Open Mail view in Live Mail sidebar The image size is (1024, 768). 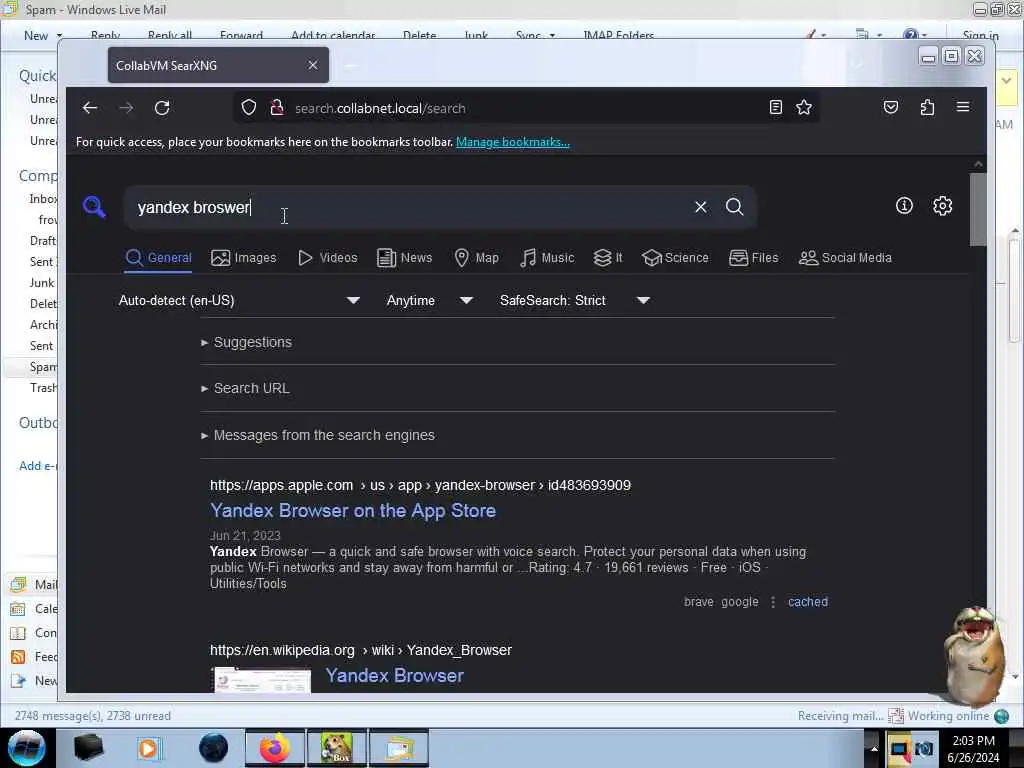[x=34, y=584]
